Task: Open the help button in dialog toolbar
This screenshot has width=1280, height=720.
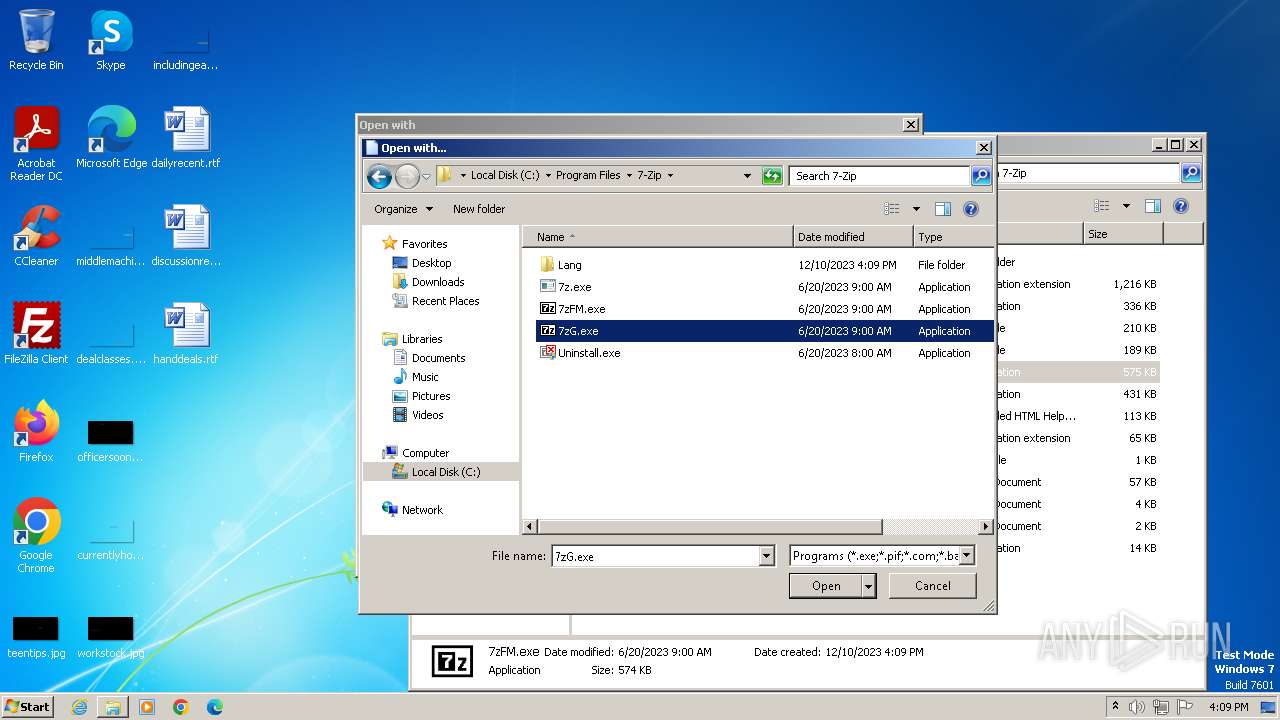Action: [970, 209]
